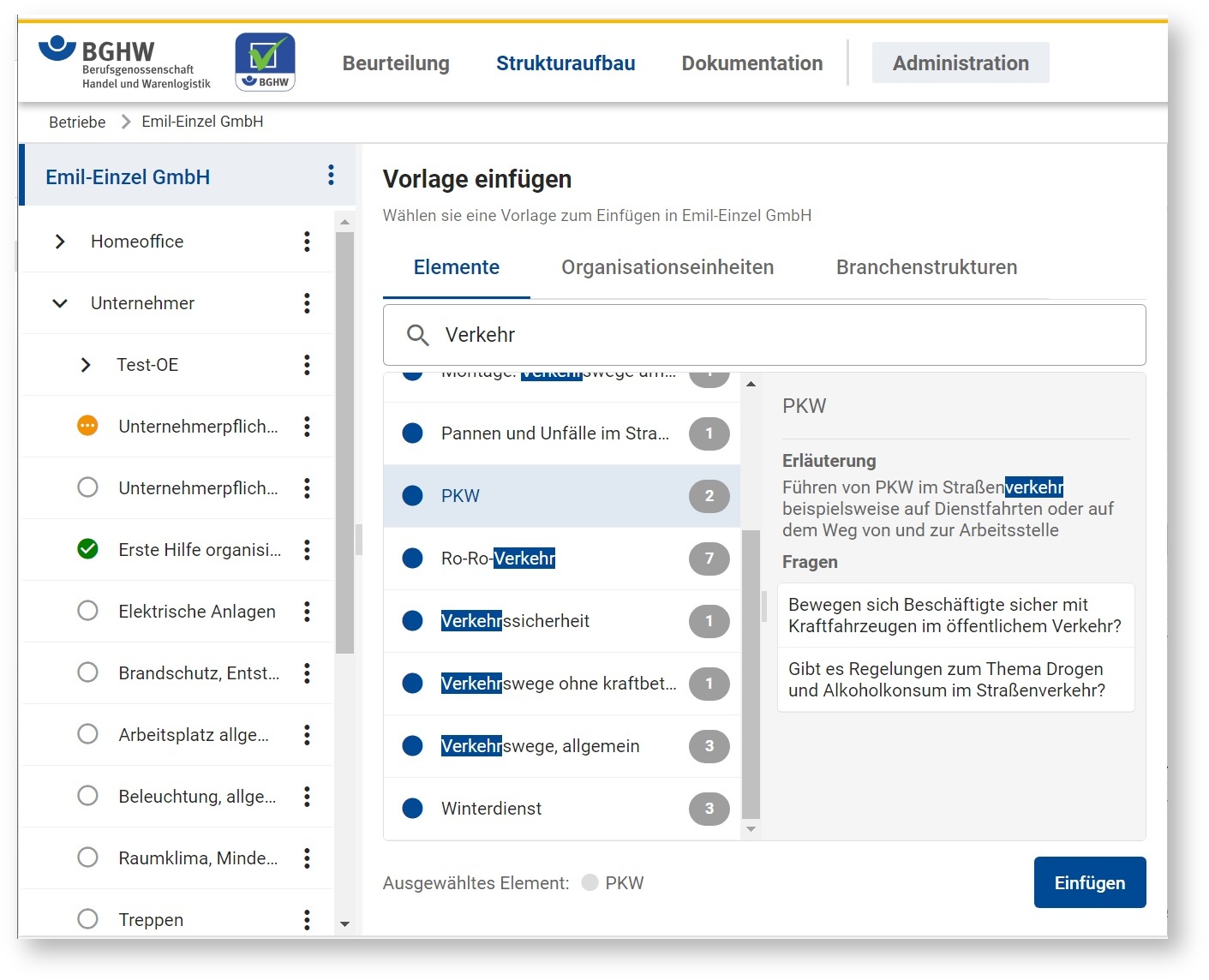Select the Beleuchtung status circle

point(87,796)
